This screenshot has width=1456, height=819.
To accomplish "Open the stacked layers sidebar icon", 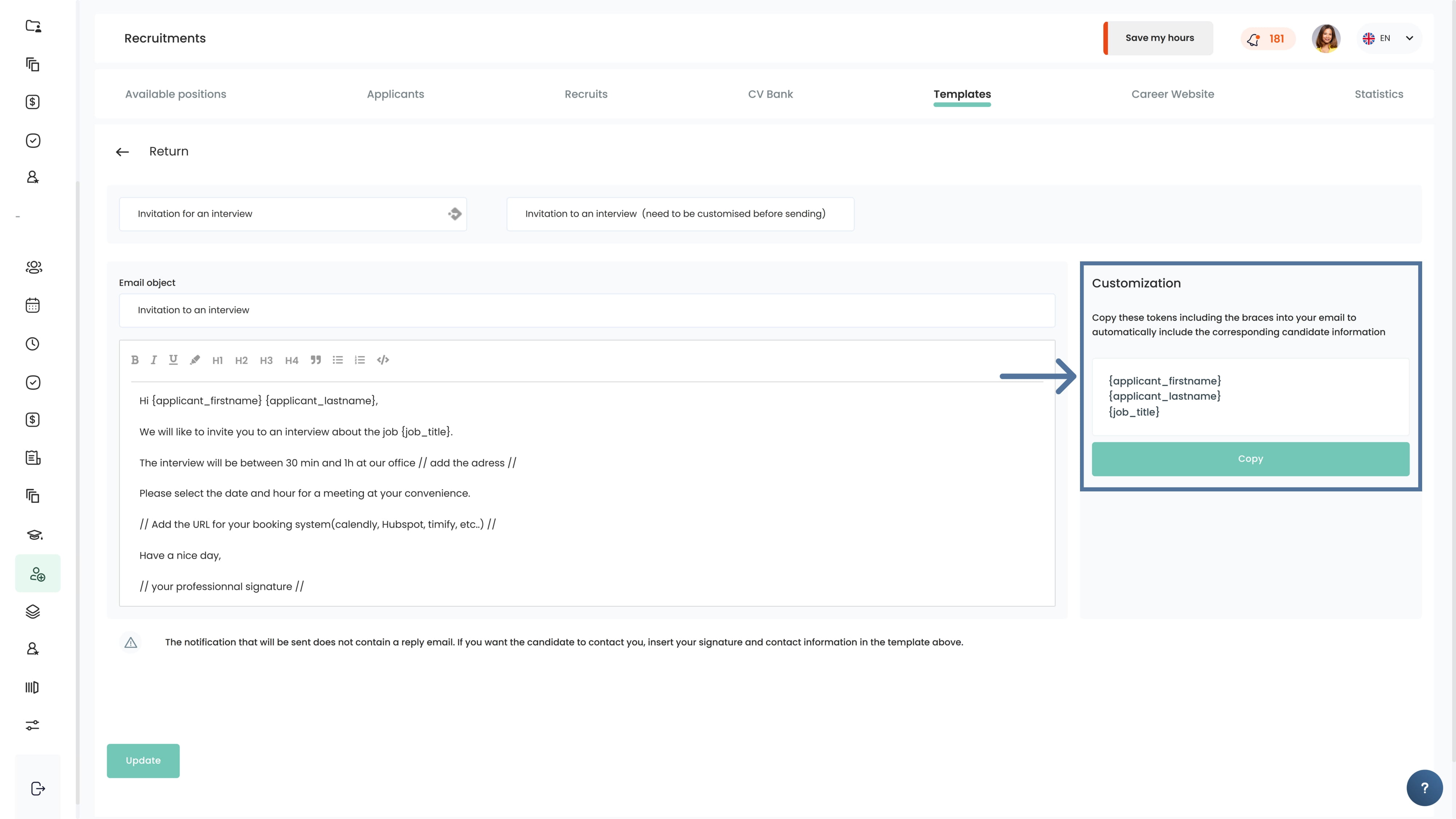I will coord(33,612).
